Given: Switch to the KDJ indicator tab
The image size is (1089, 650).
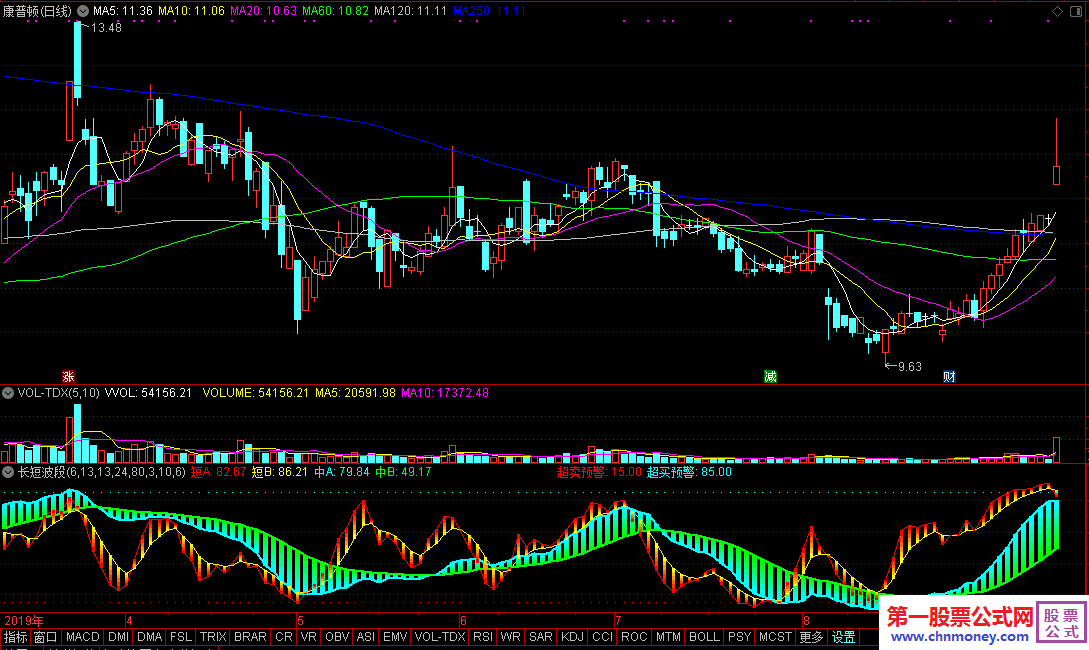Looking at the screenshot, I should click(572, 637).
